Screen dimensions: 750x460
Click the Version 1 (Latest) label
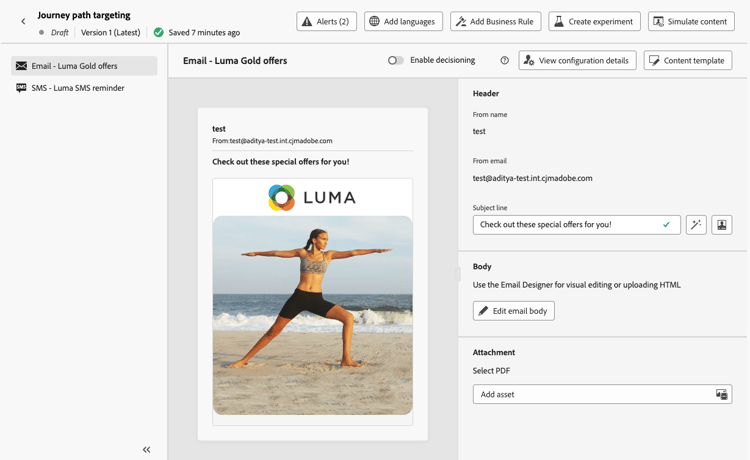click(110, 33)
